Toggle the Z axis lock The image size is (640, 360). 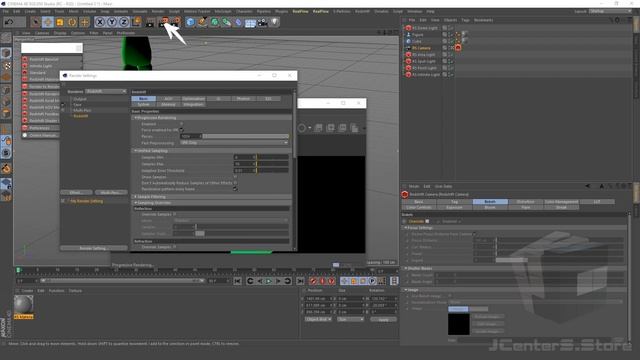pyautogui.click(x=124, y=22)
